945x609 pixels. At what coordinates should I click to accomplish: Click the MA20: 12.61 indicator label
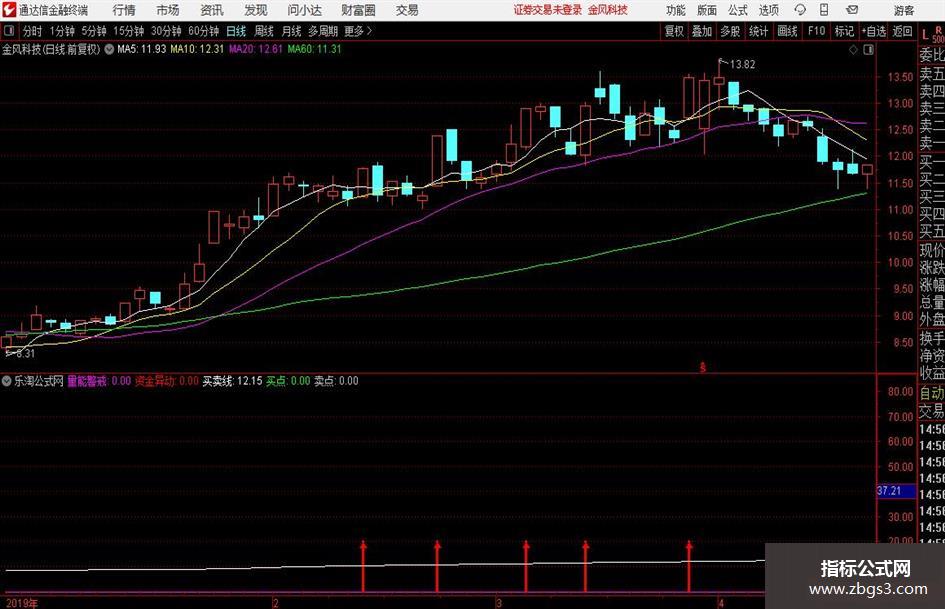(x=256, y=49)
